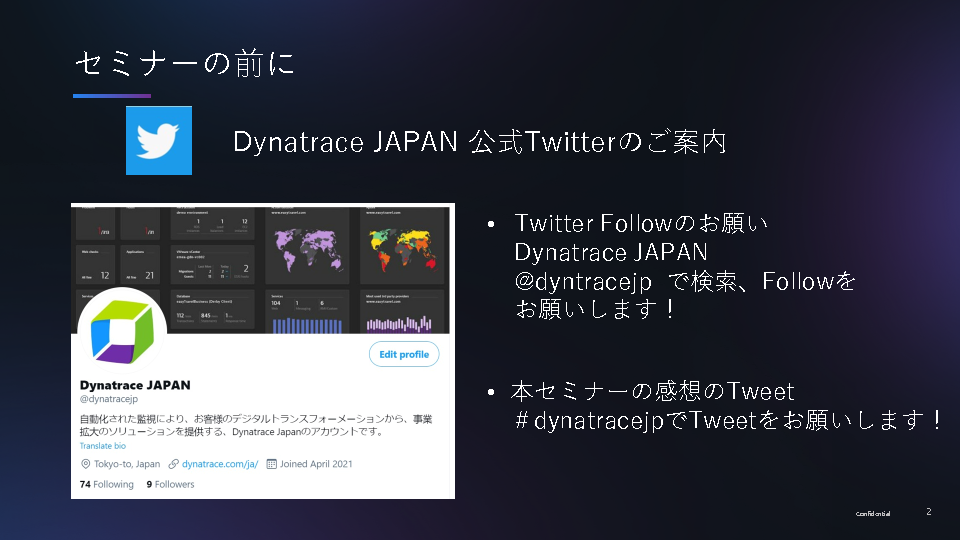Click the Dynatrace profile avatar logo
Screen dimensions: 960x540
click(120, 329)
